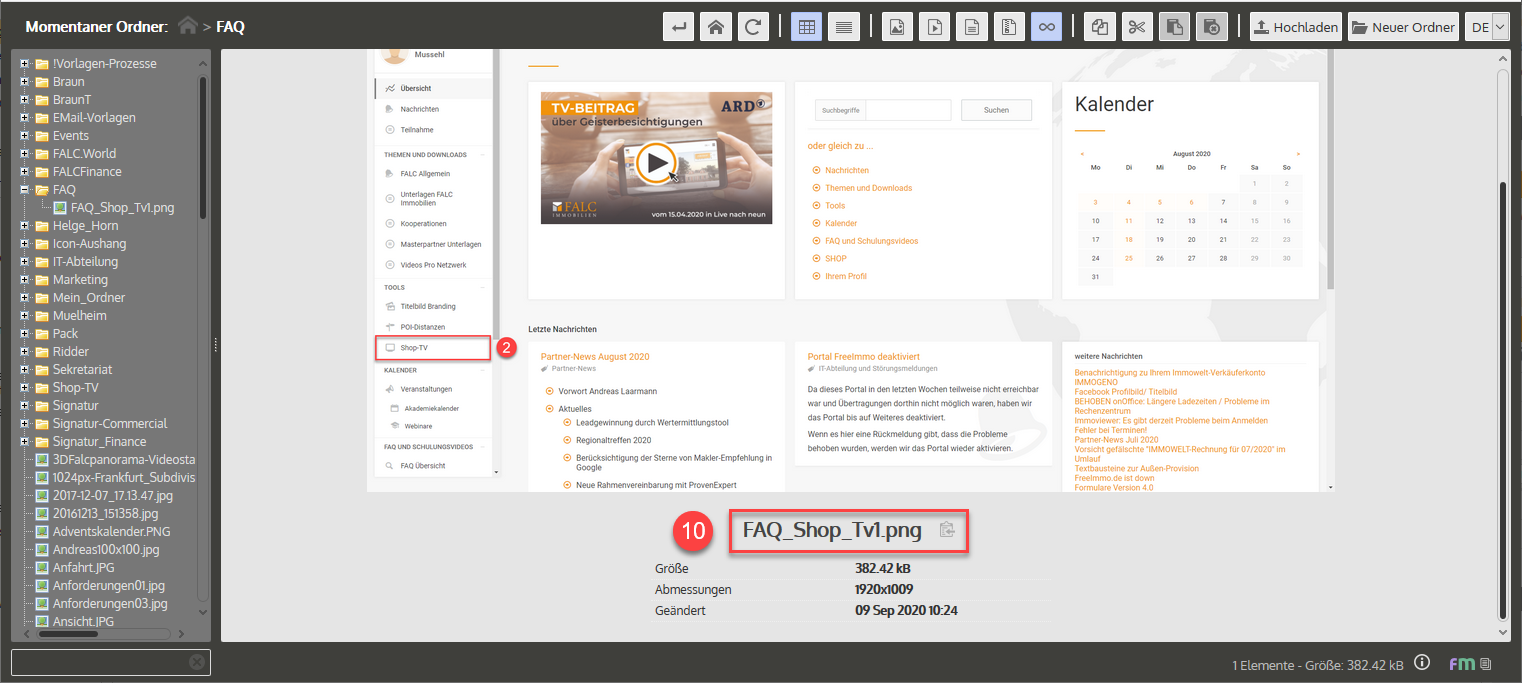1522x683 pixels.
Task: Clear the search field with X icon
Action: [197, 662]
